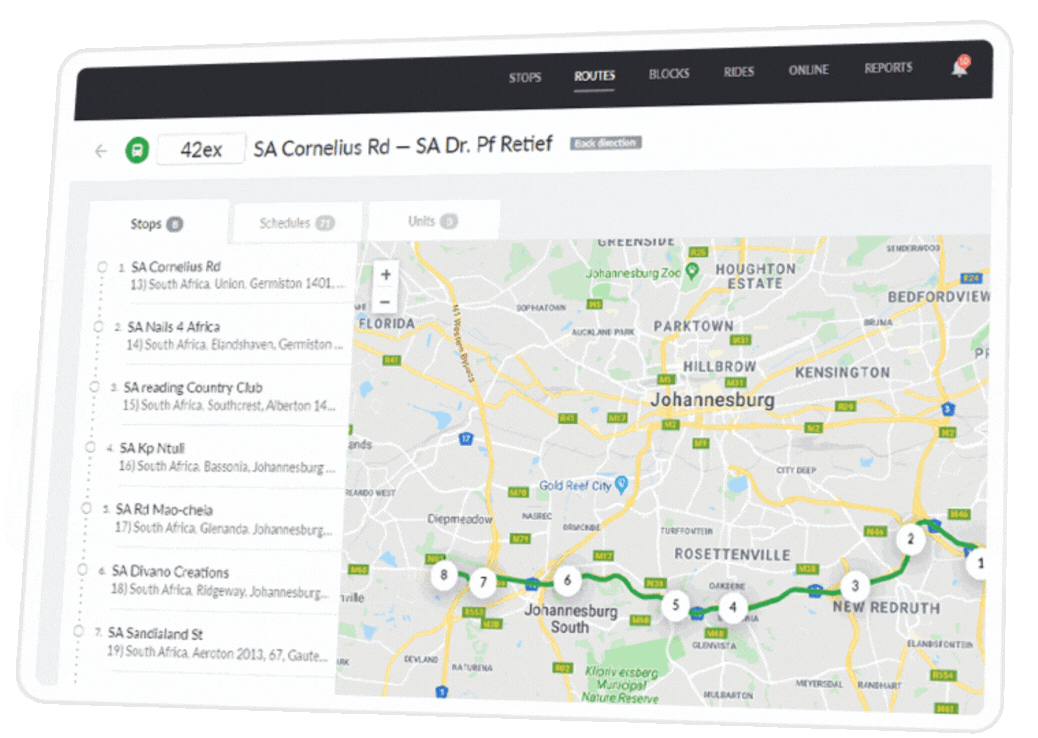Click the Johannesburg Zoo map pin
1038x738 pixels.
691,272
